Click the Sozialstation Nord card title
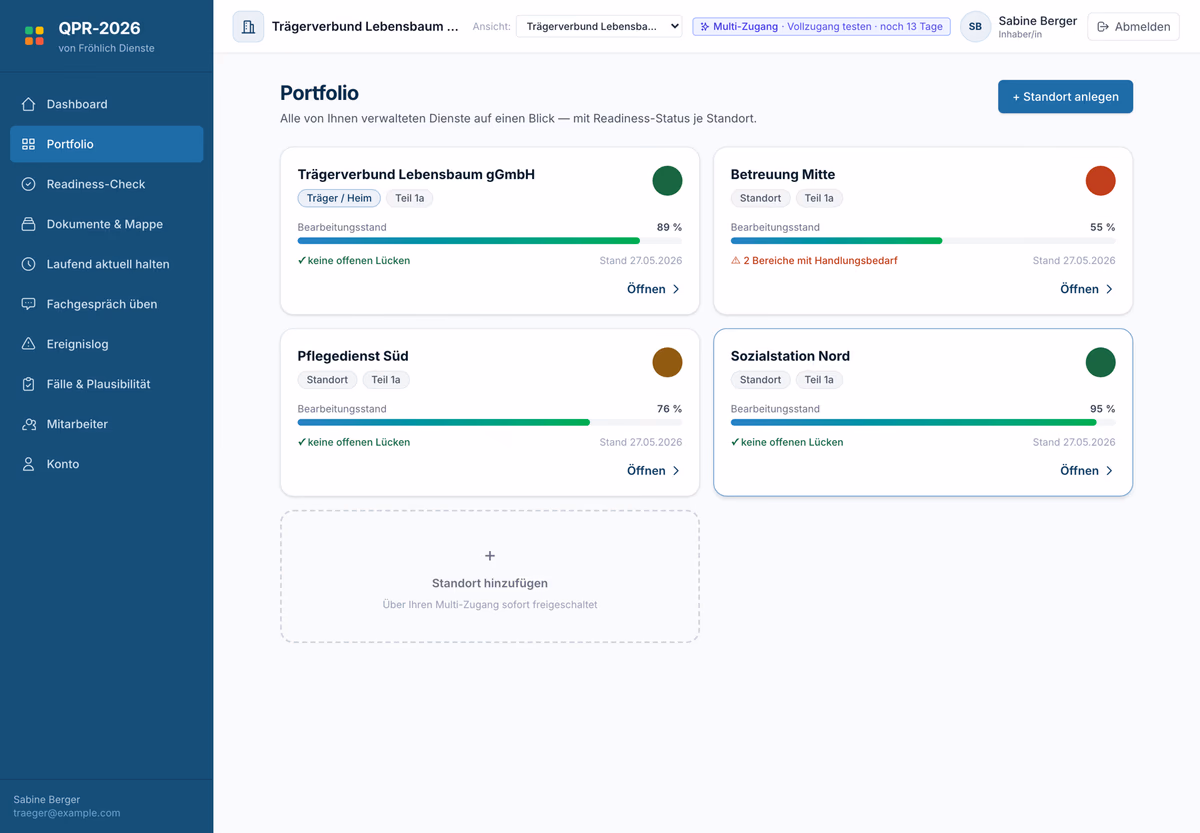The width and height of the screenshot is (1200, 833). pyautogui.click(x=790, y=356)
